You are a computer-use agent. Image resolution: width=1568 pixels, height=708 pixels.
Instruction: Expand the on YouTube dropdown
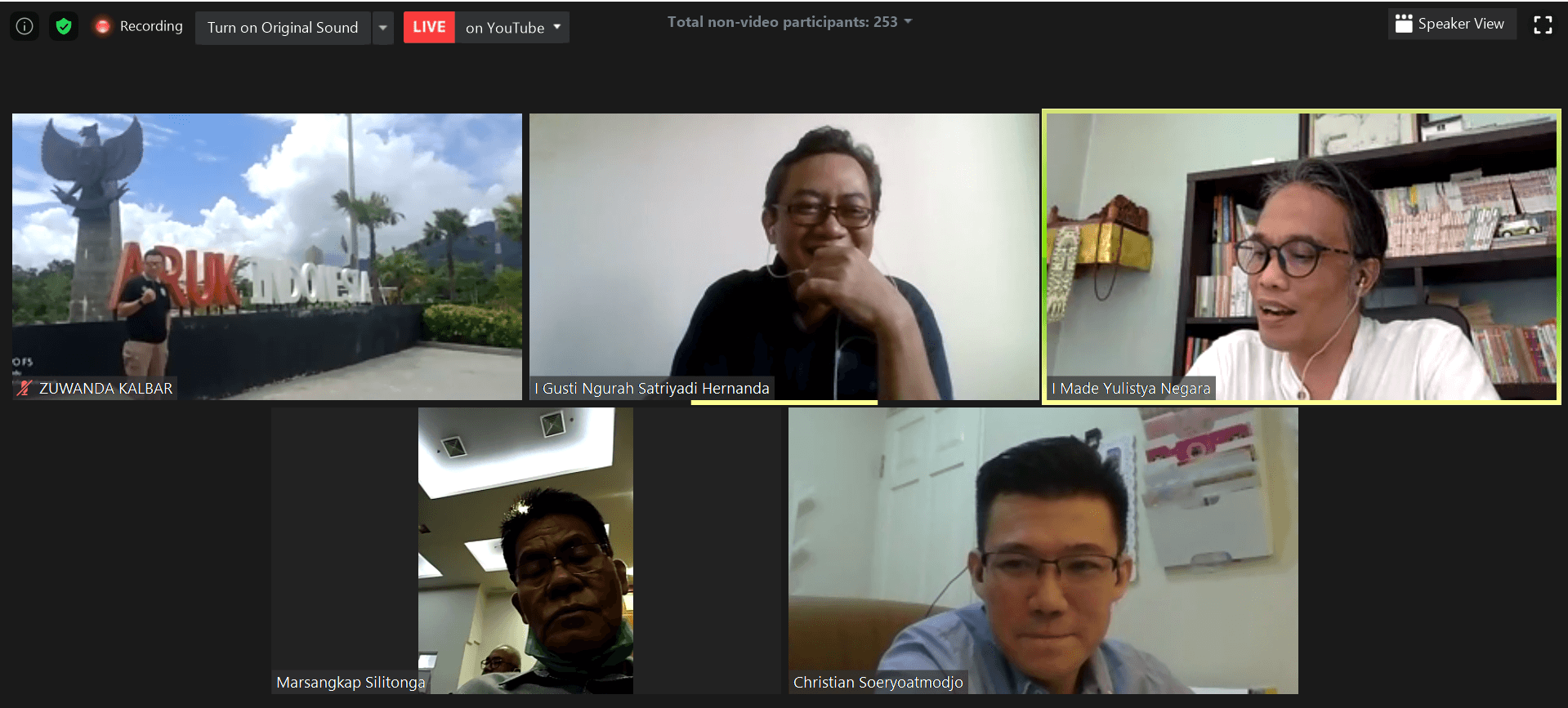point(556,27)
